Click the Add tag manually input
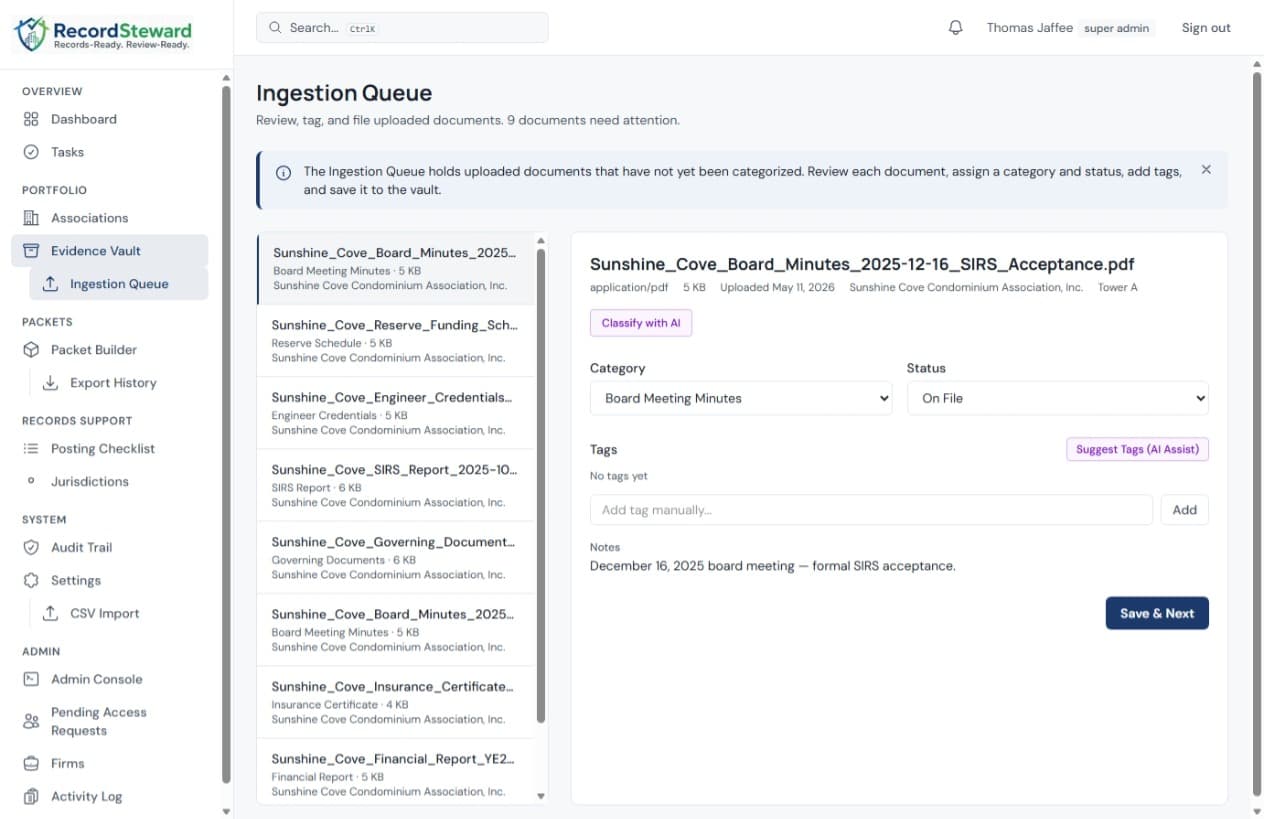1264x819 pixels. pos(871,510)
